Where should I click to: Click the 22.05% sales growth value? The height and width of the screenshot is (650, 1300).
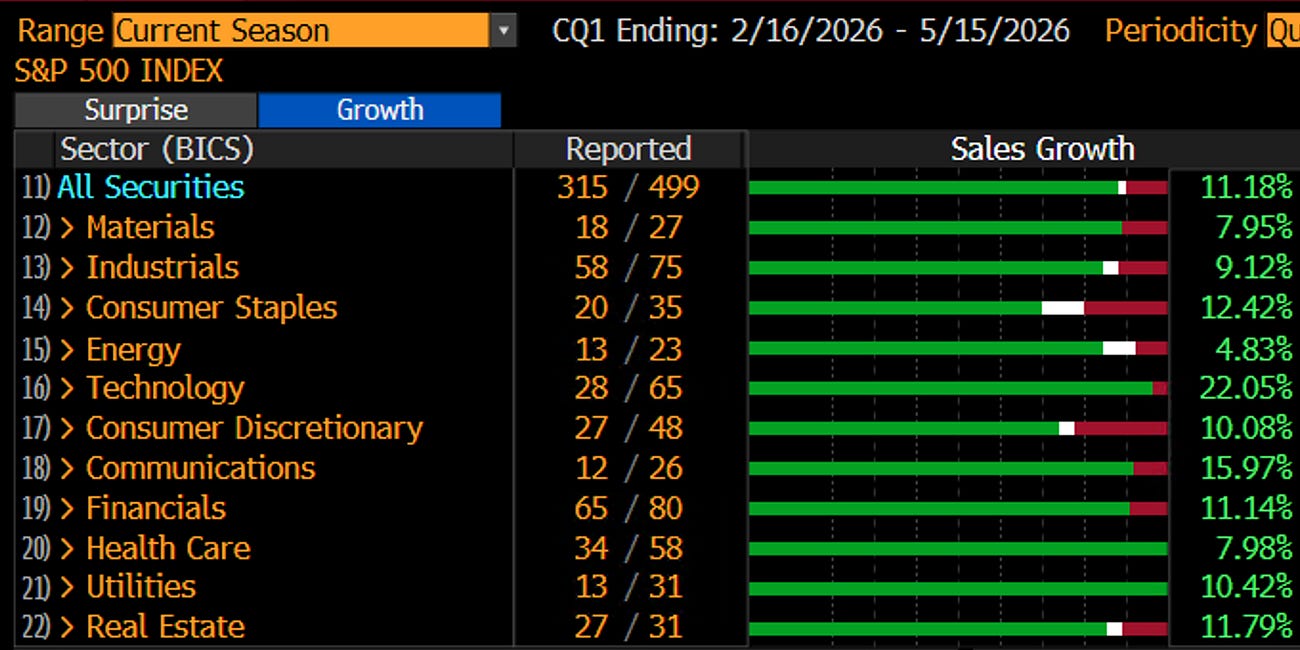(x=1246, y=387)
